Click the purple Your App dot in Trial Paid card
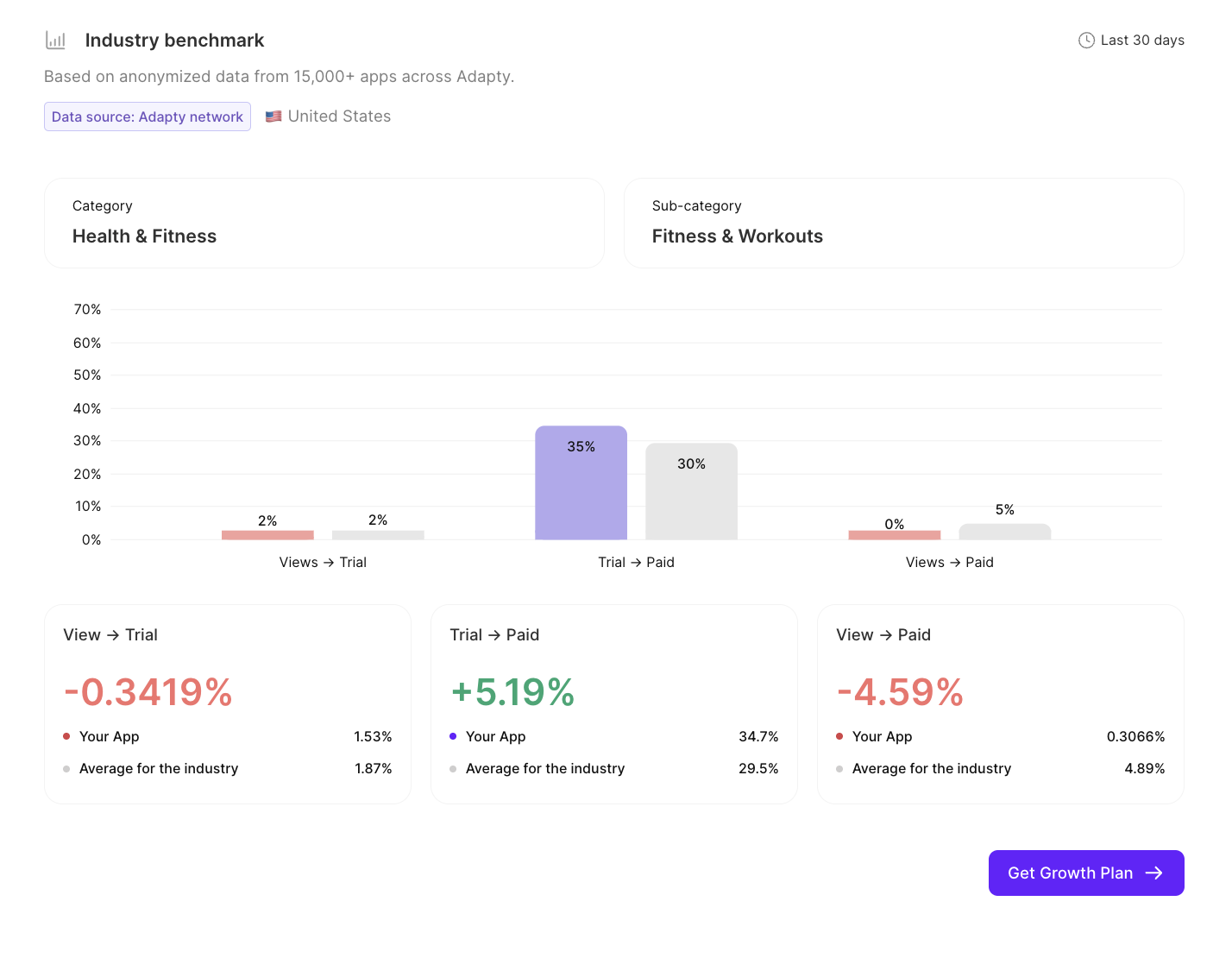 click(453, 736)
